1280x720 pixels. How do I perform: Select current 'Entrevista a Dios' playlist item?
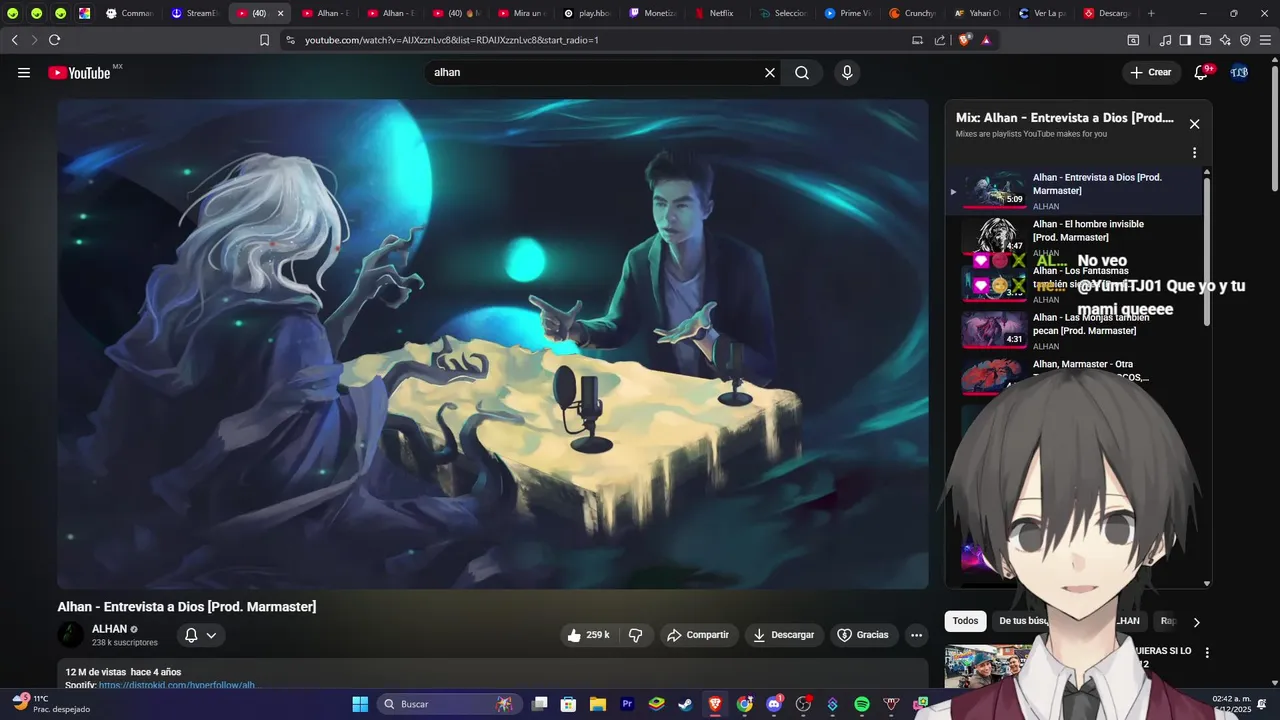point(1075,191)
